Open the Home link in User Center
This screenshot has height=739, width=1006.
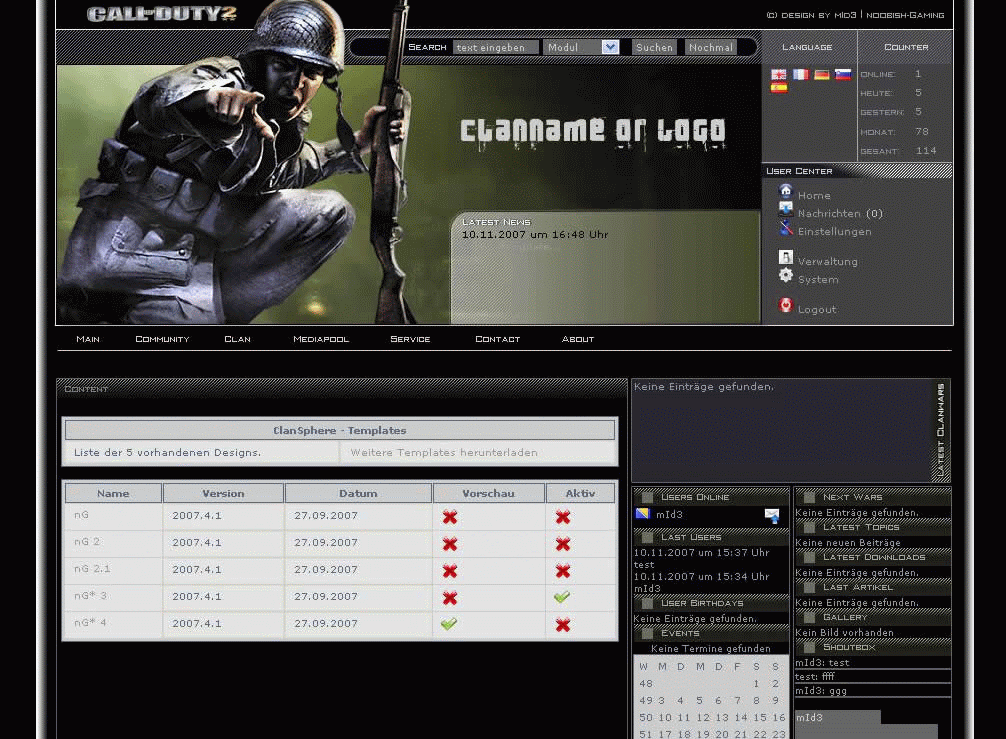point(814,196)
